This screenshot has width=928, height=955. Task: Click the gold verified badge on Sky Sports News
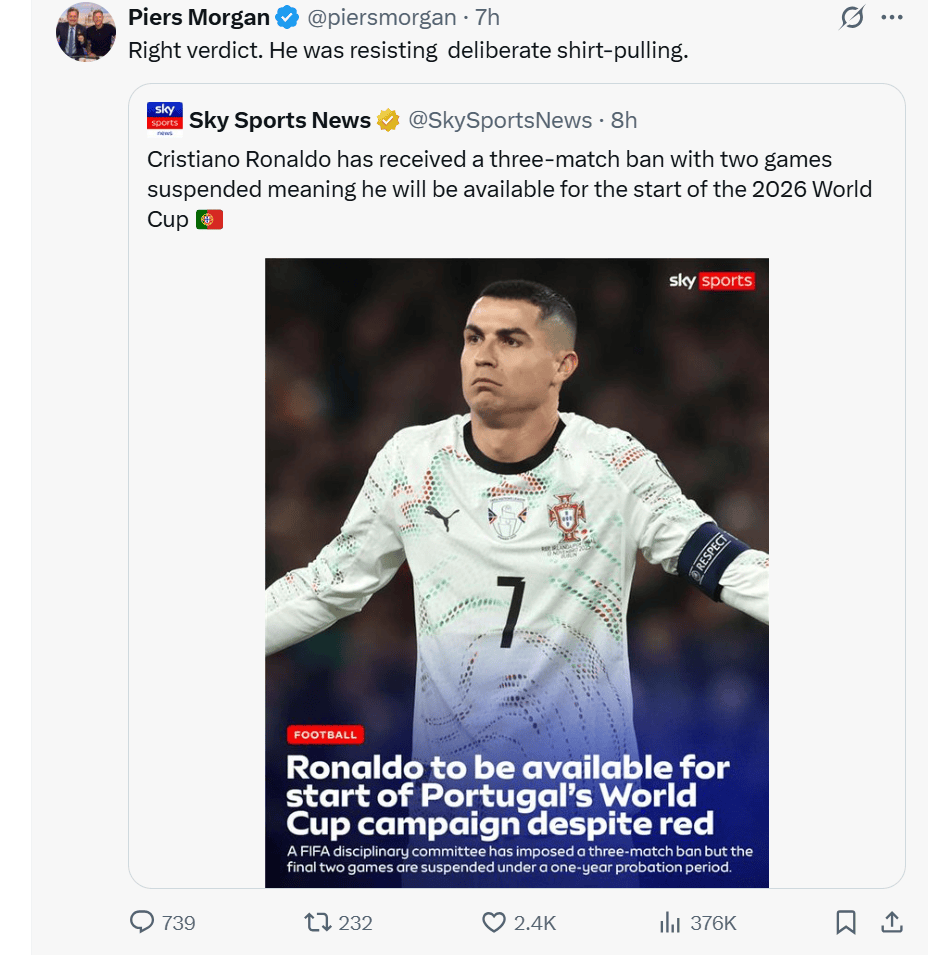point(388,120)
